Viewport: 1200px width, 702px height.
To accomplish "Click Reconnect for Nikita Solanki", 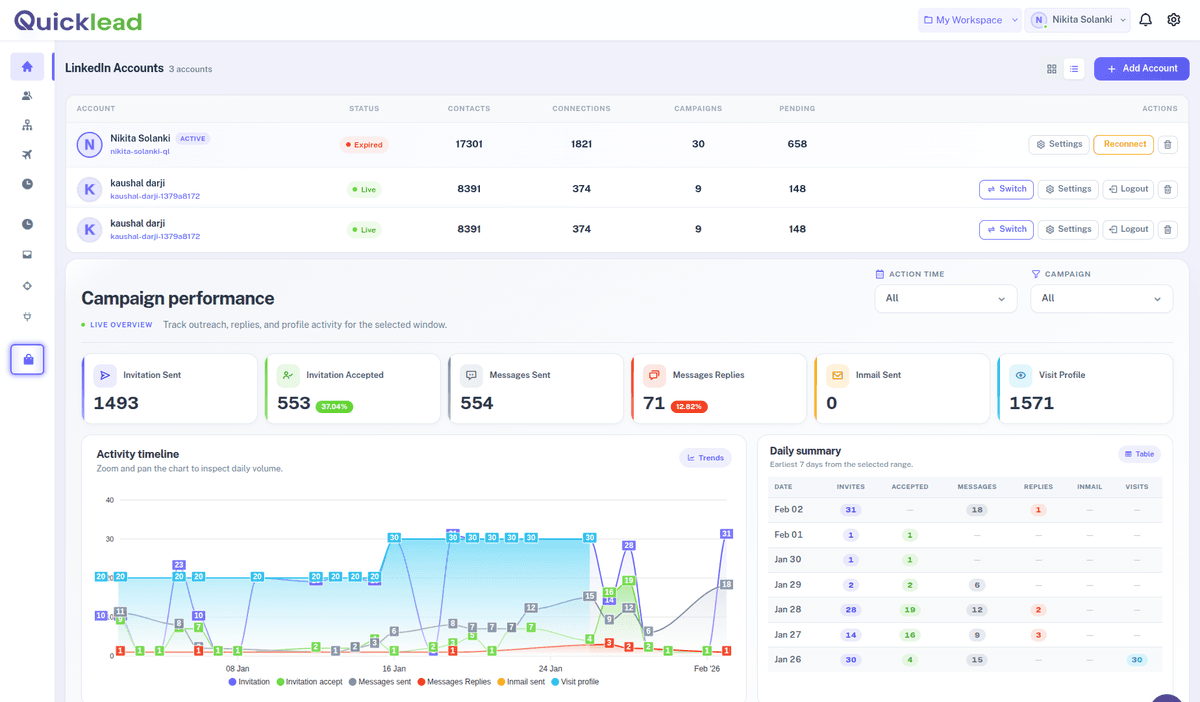I will tap(1123, 144).
